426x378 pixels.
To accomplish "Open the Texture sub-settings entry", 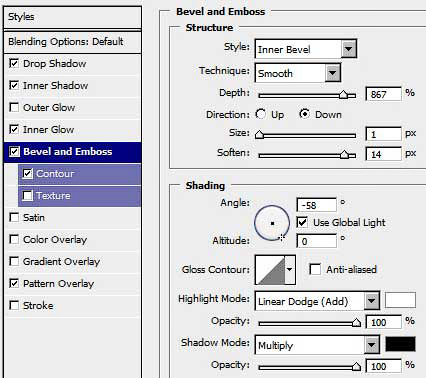I will 53,196.
